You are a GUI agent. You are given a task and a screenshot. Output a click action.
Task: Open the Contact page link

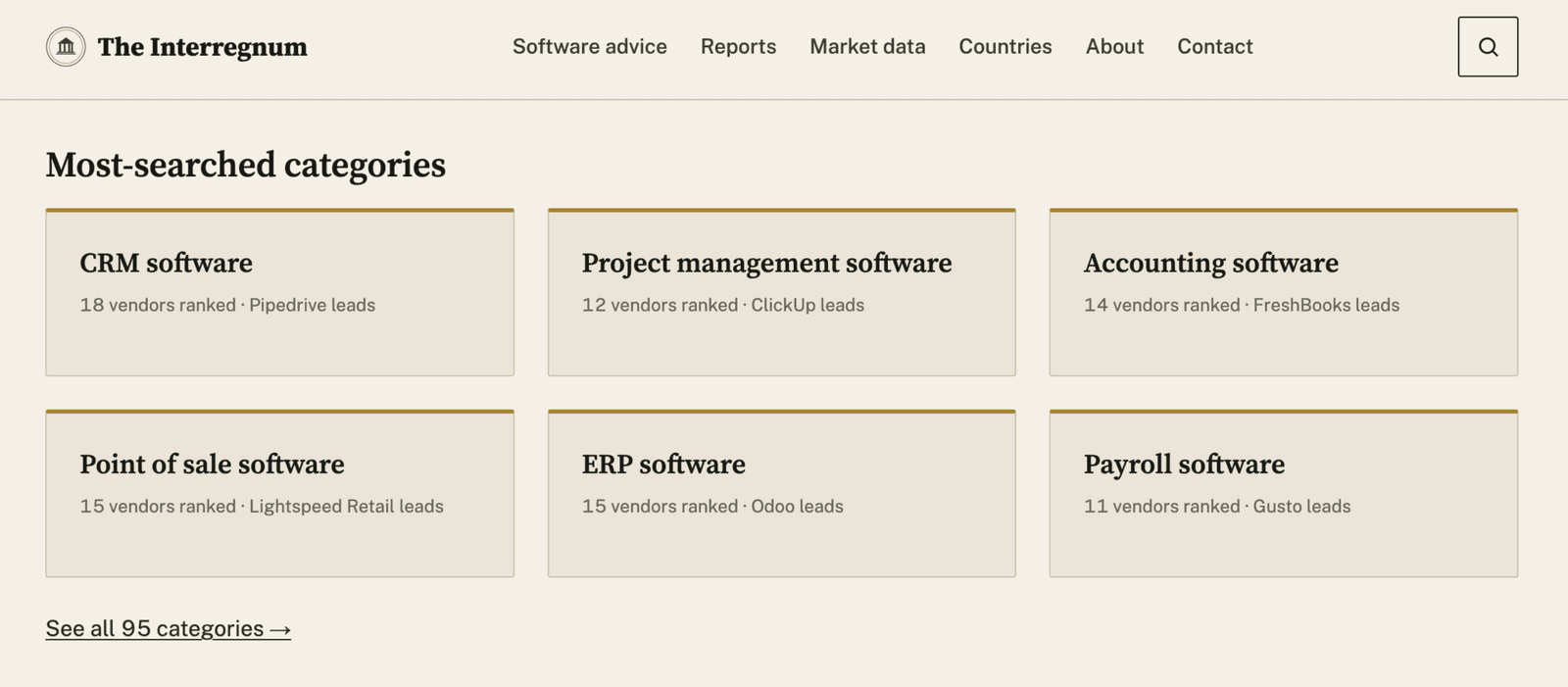point(1215,46)
